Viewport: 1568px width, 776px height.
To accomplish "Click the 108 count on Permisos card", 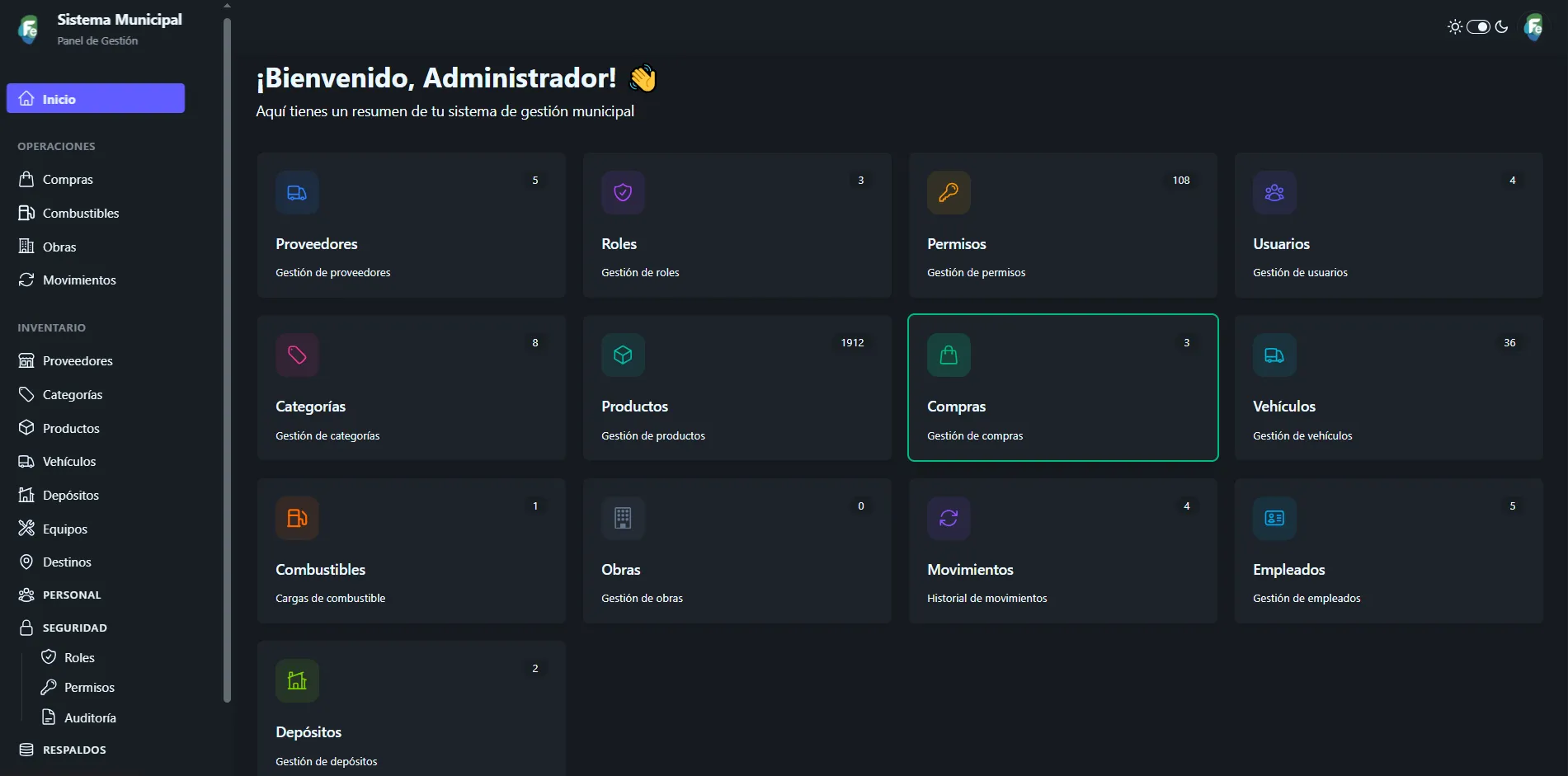I will point(1181,180).
